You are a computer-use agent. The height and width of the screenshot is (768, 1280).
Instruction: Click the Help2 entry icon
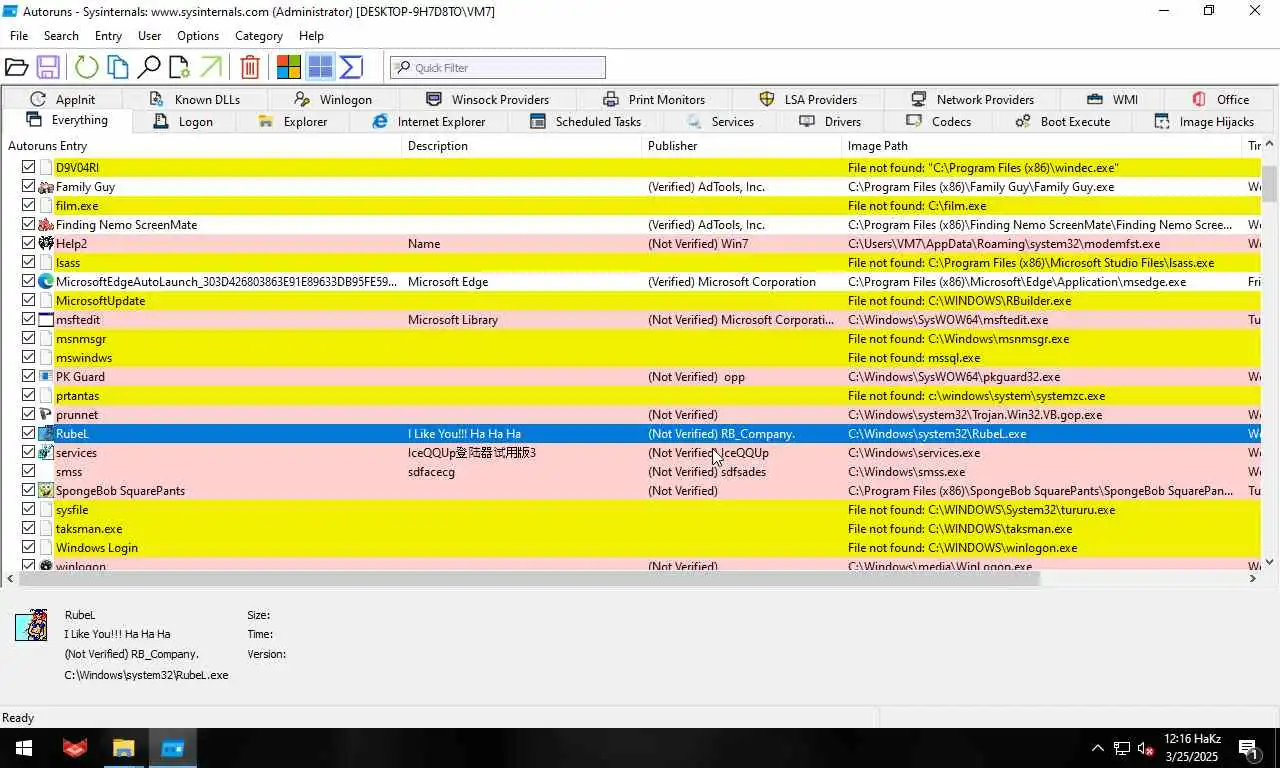coord(46,243)
